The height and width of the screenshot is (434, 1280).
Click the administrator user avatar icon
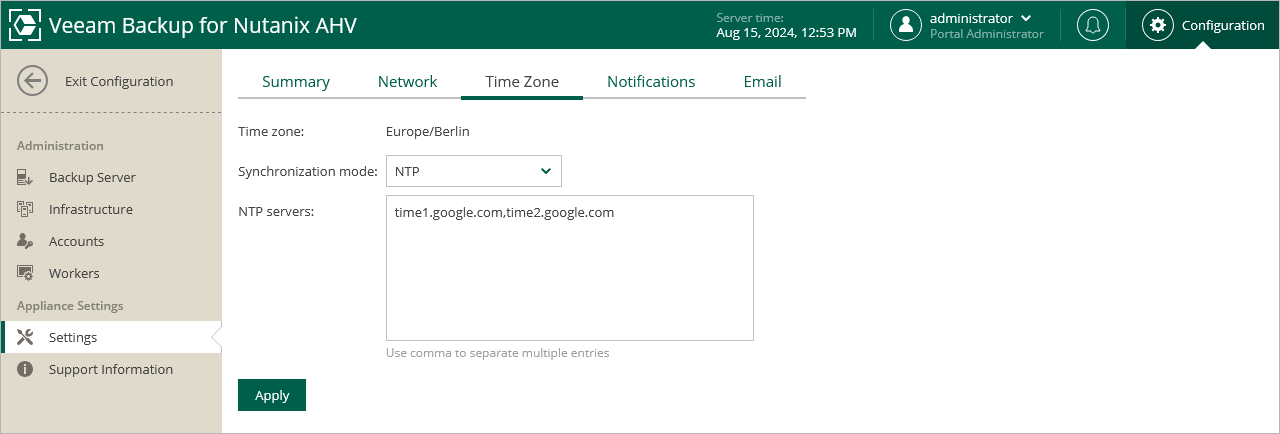(906, 25)
